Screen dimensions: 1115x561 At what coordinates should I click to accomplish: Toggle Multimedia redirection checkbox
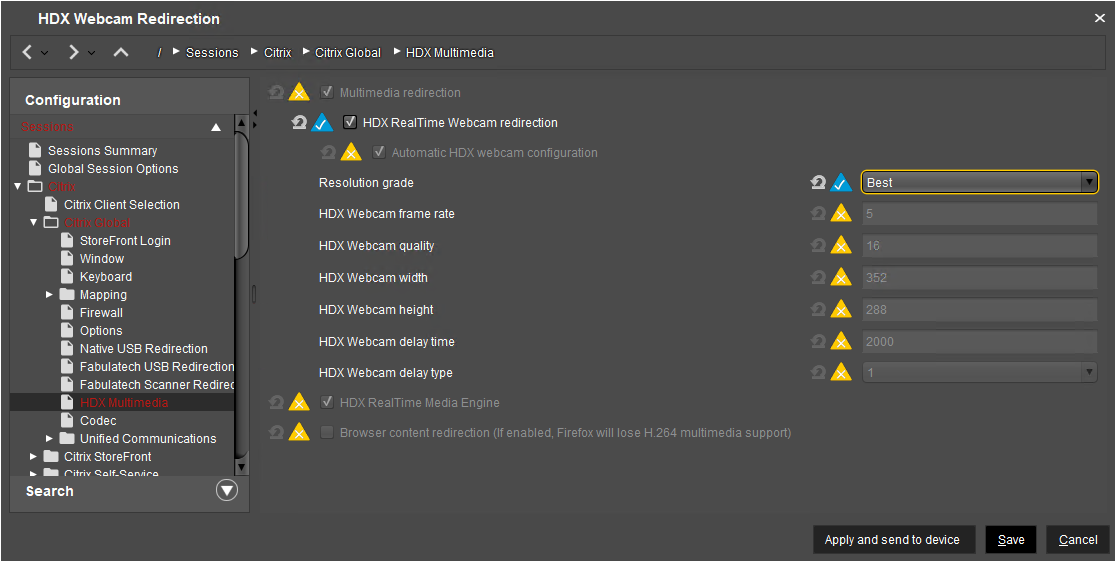click(x=327, y=92)
